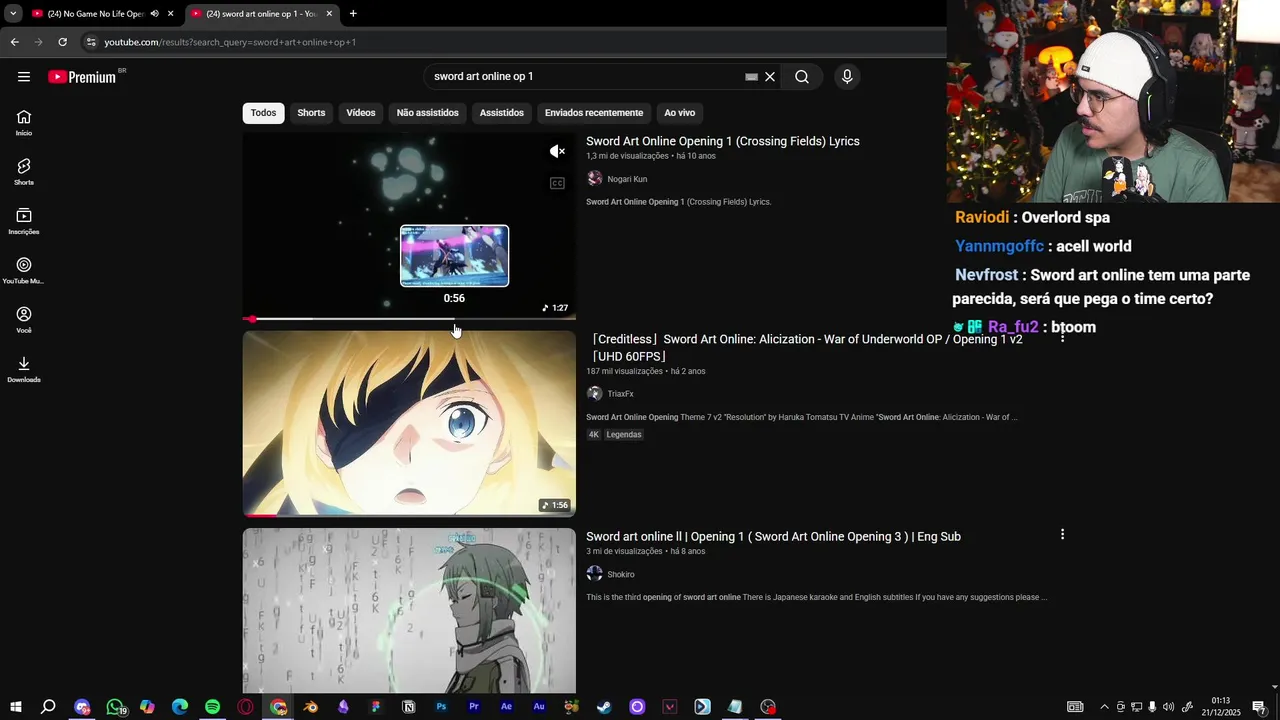
Task: Open the tab search dropdown arrow
Action: [13, 14]
